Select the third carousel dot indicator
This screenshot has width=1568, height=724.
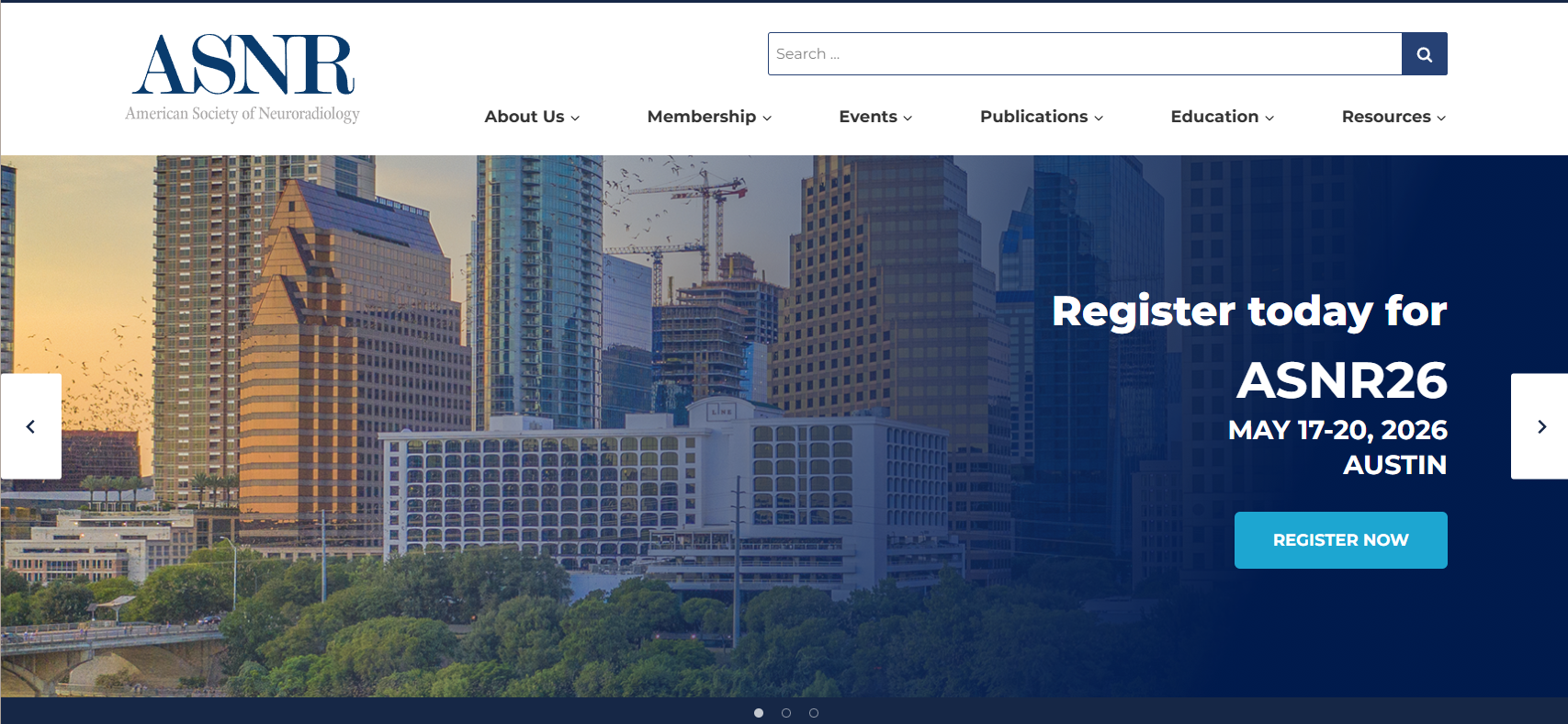pos(814,713)
